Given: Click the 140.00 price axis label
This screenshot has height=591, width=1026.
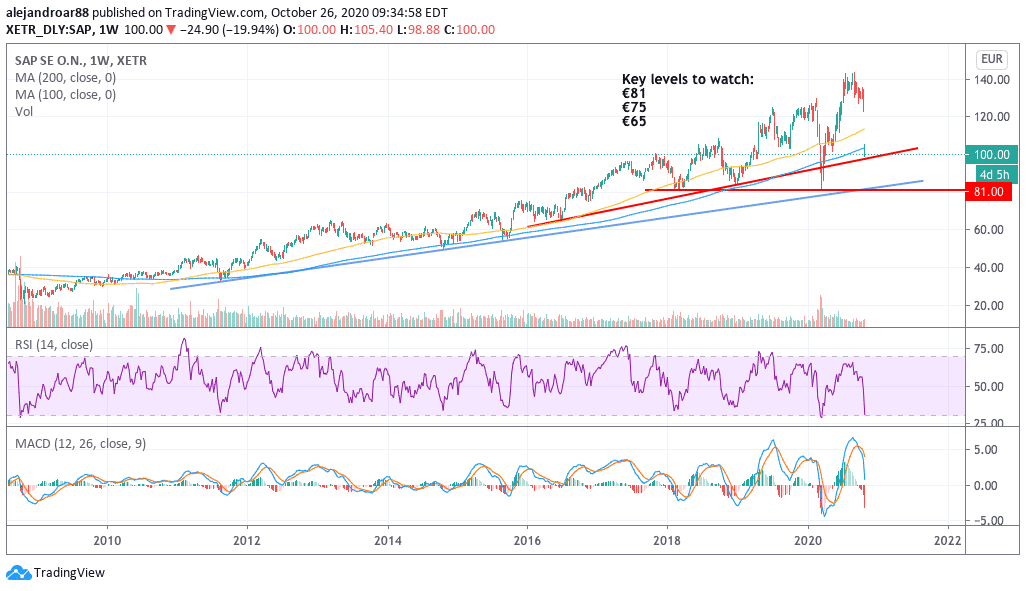Looking at the screenshot, I should pos(992,79).
